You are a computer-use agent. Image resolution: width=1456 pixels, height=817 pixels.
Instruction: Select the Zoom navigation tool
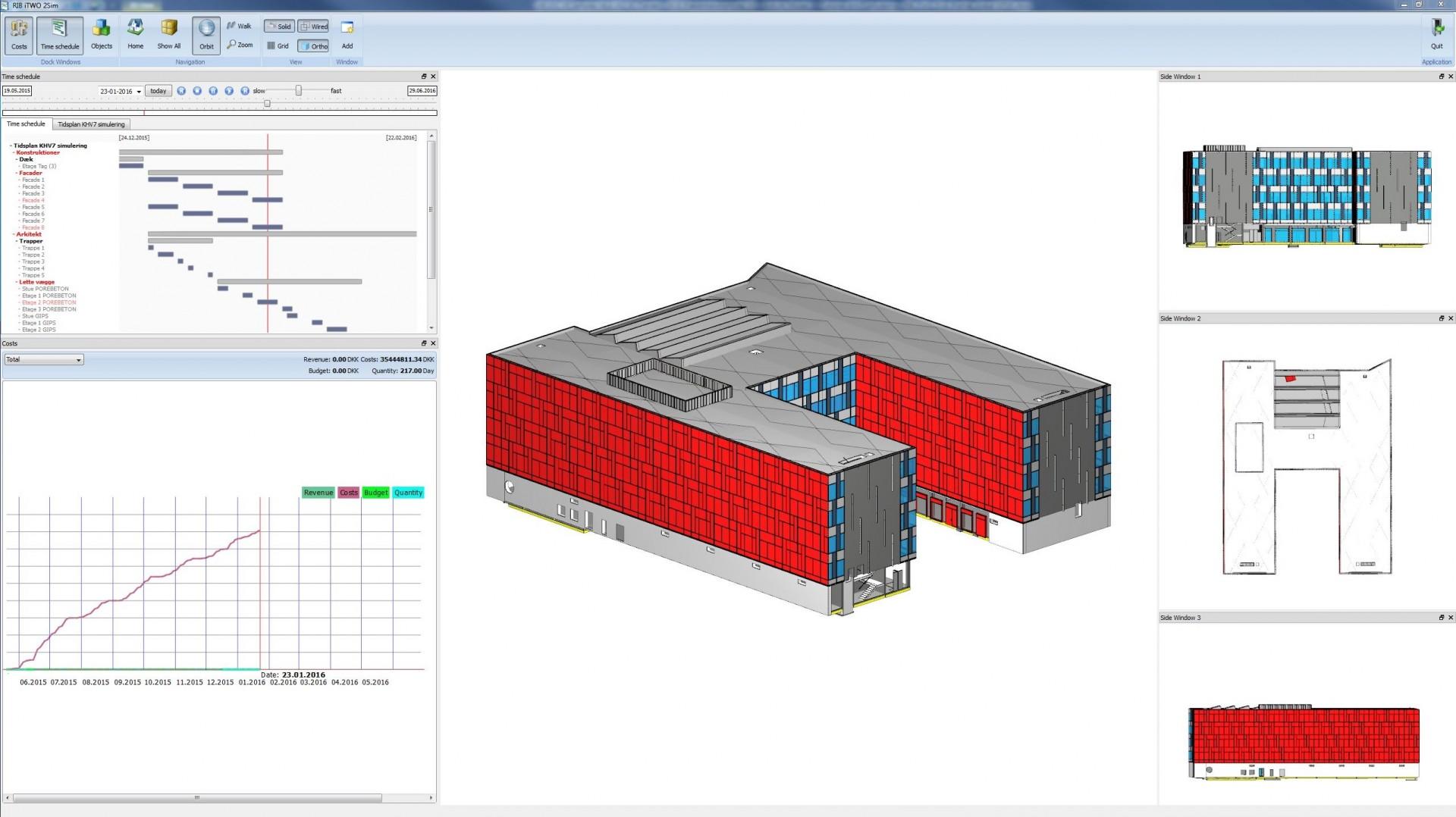pyautogui.click(x=240, y=45)
